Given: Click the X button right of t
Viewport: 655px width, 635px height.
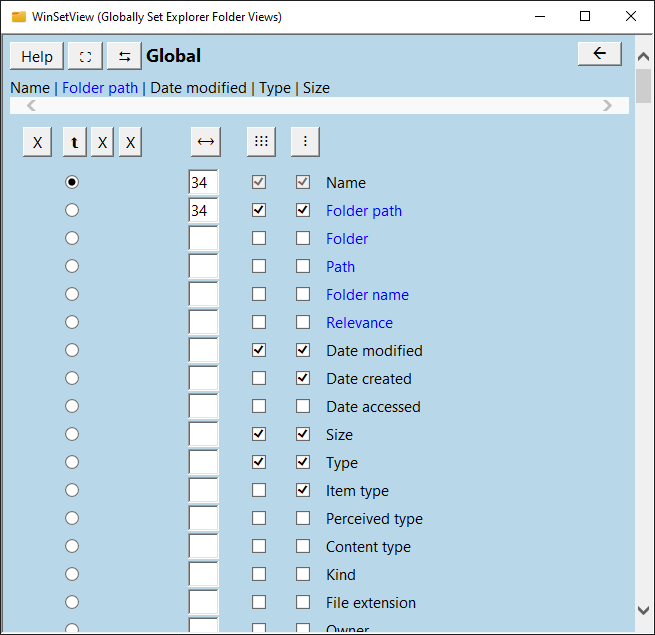Looking at the screenshot, I should [102, 142].
